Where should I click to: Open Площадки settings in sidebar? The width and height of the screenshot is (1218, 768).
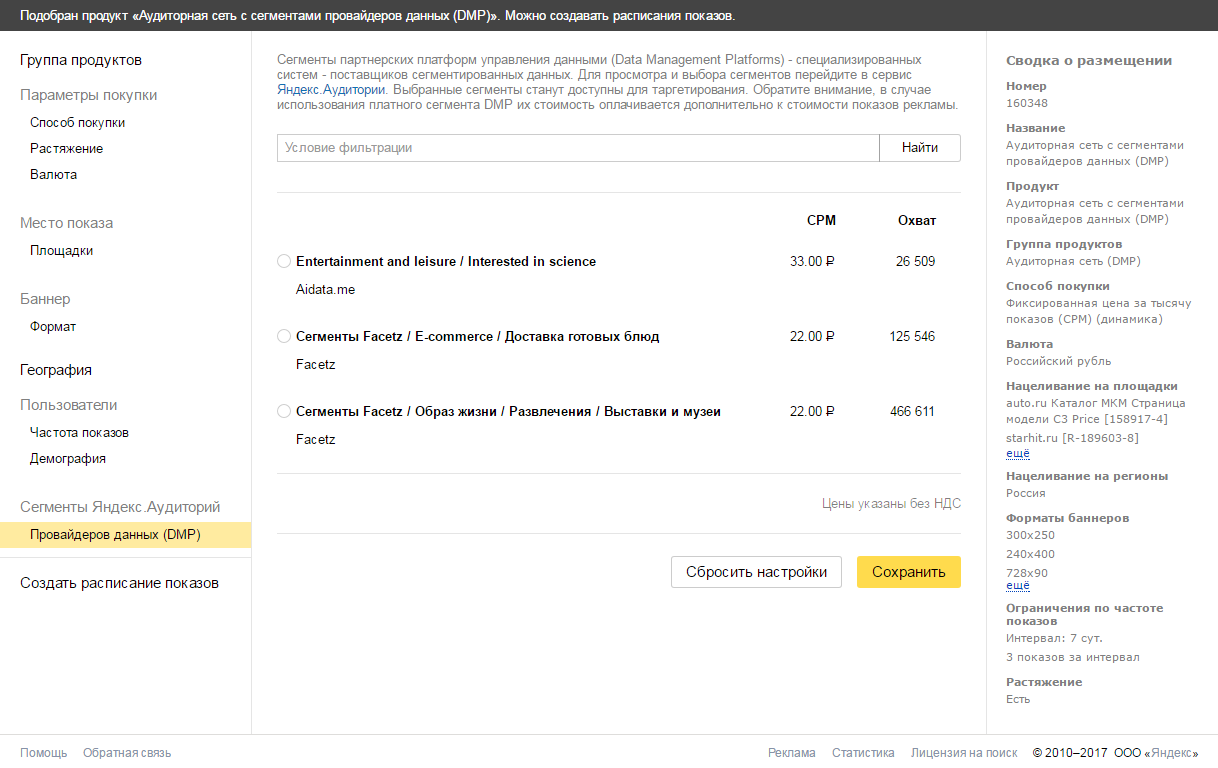click(61, 251)
